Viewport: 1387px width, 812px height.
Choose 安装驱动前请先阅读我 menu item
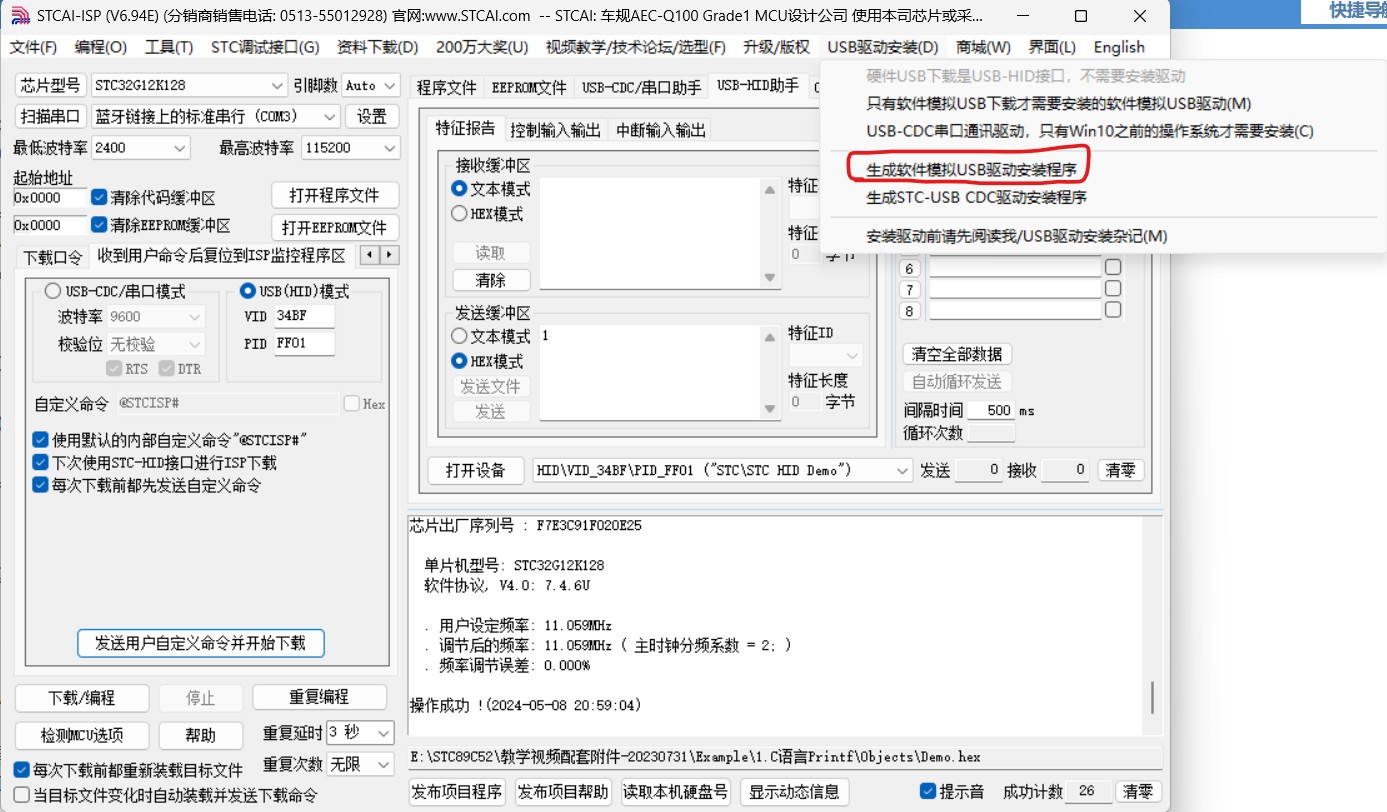click(1016, 236)
